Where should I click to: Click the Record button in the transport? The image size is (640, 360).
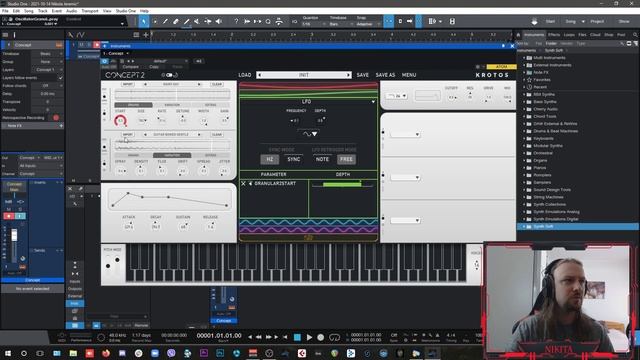[321, 337]
